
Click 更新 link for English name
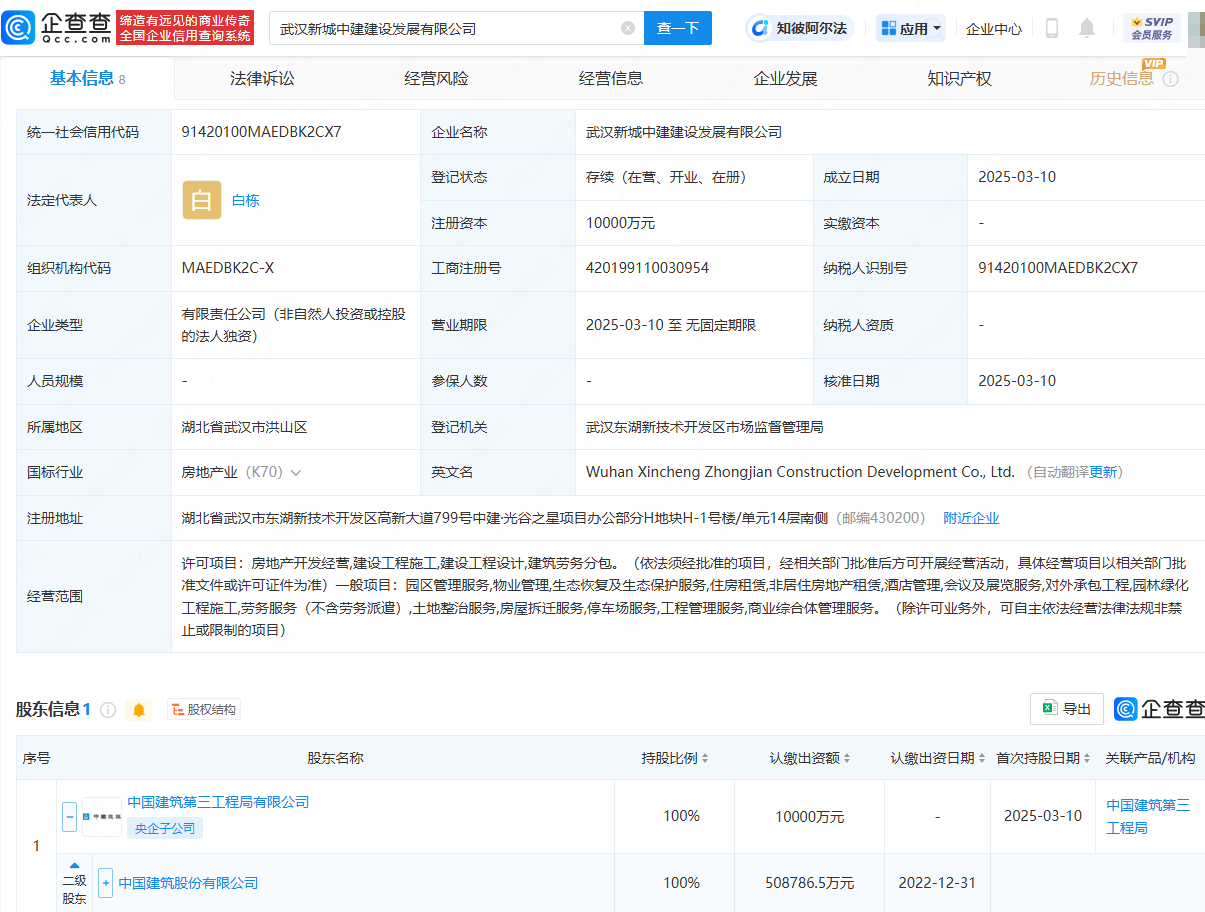[1103, 472]
